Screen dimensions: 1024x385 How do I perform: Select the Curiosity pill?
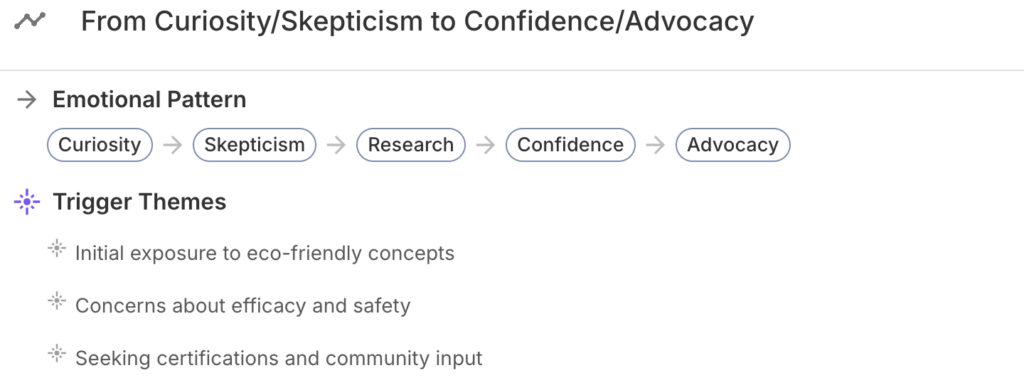point(100,145)
